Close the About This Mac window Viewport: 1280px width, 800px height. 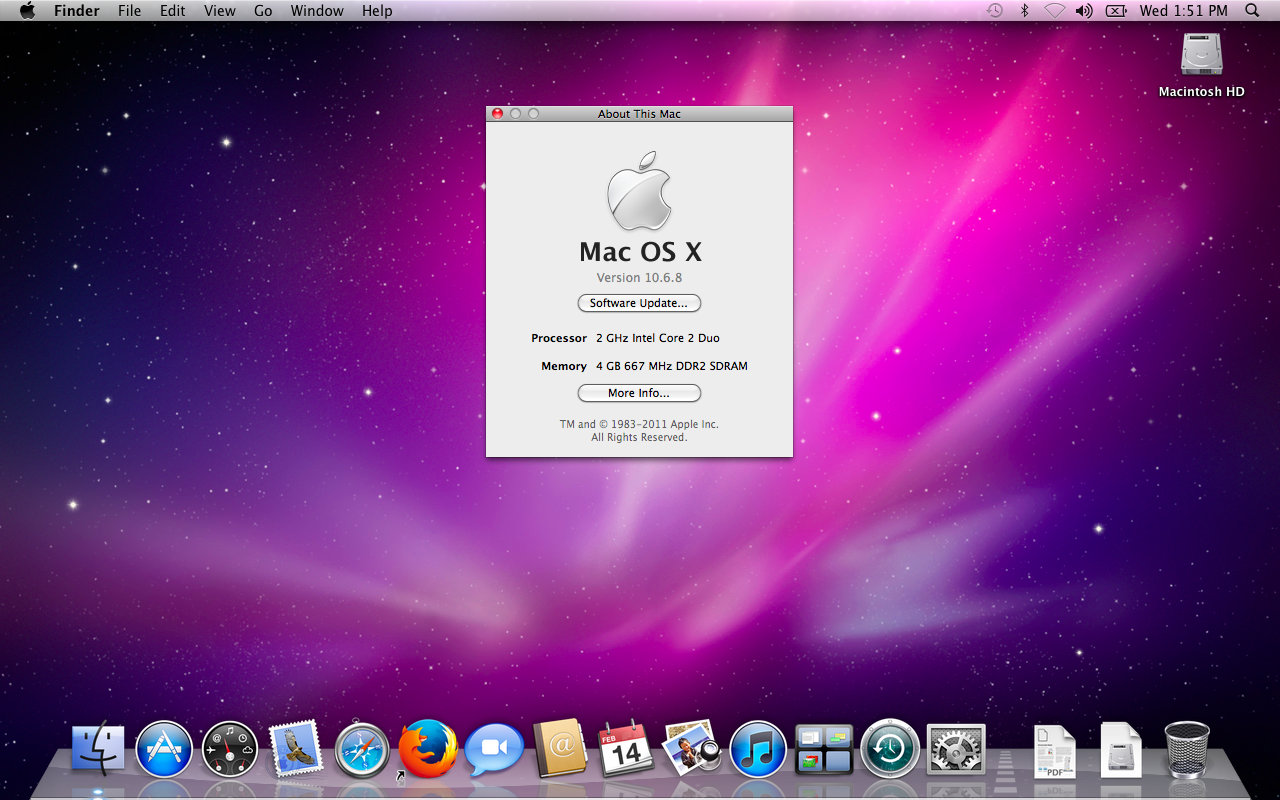pyautogui.click(x=497, y=114)
